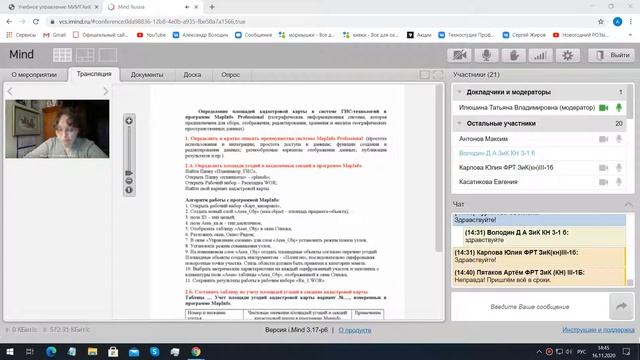Toggle the microphone button in Mind toolbar
This screenshot has height=360, width=640.
(486, 55)
